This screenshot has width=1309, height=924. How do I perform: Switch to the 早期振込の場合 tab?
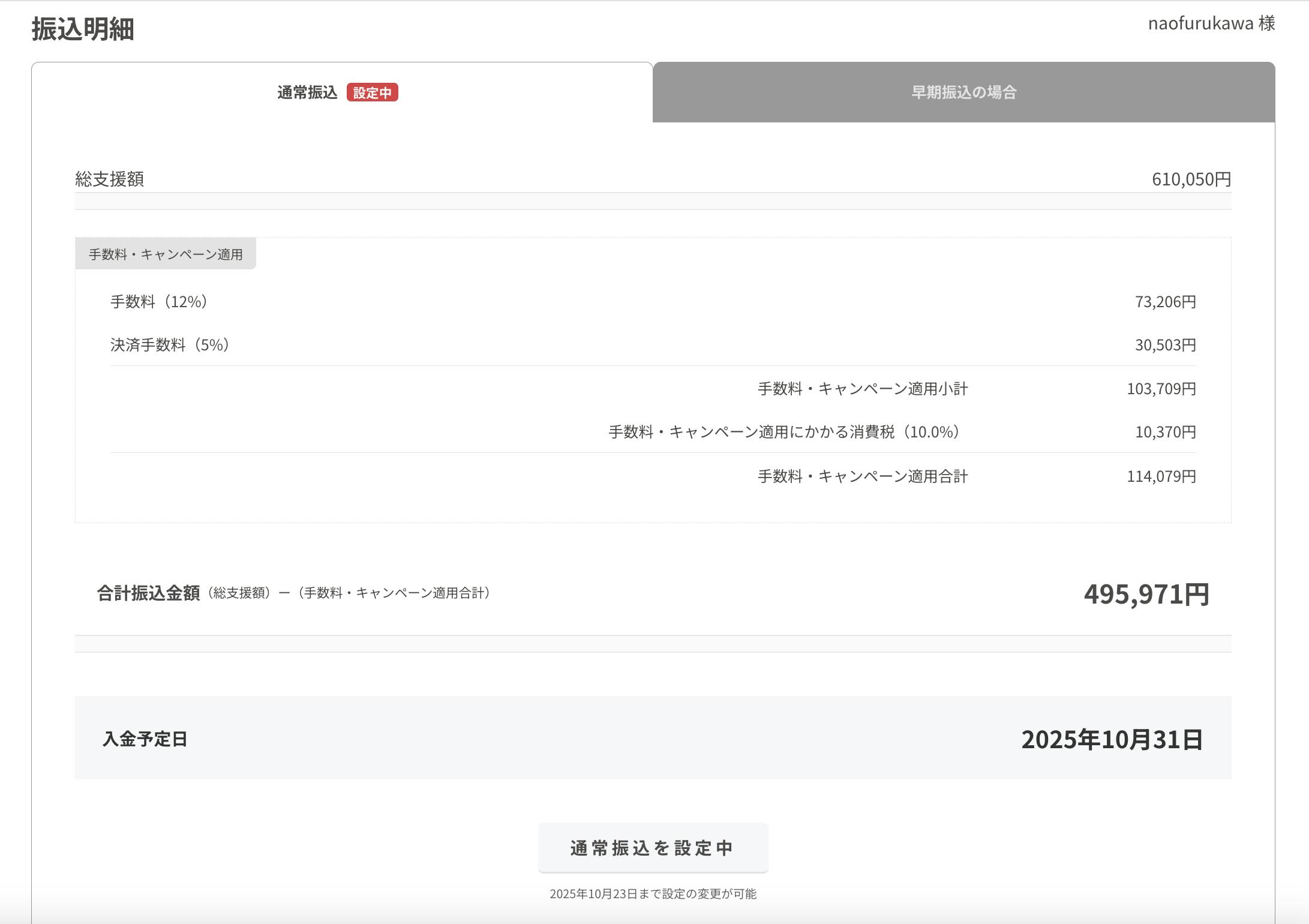coord(963,92)
